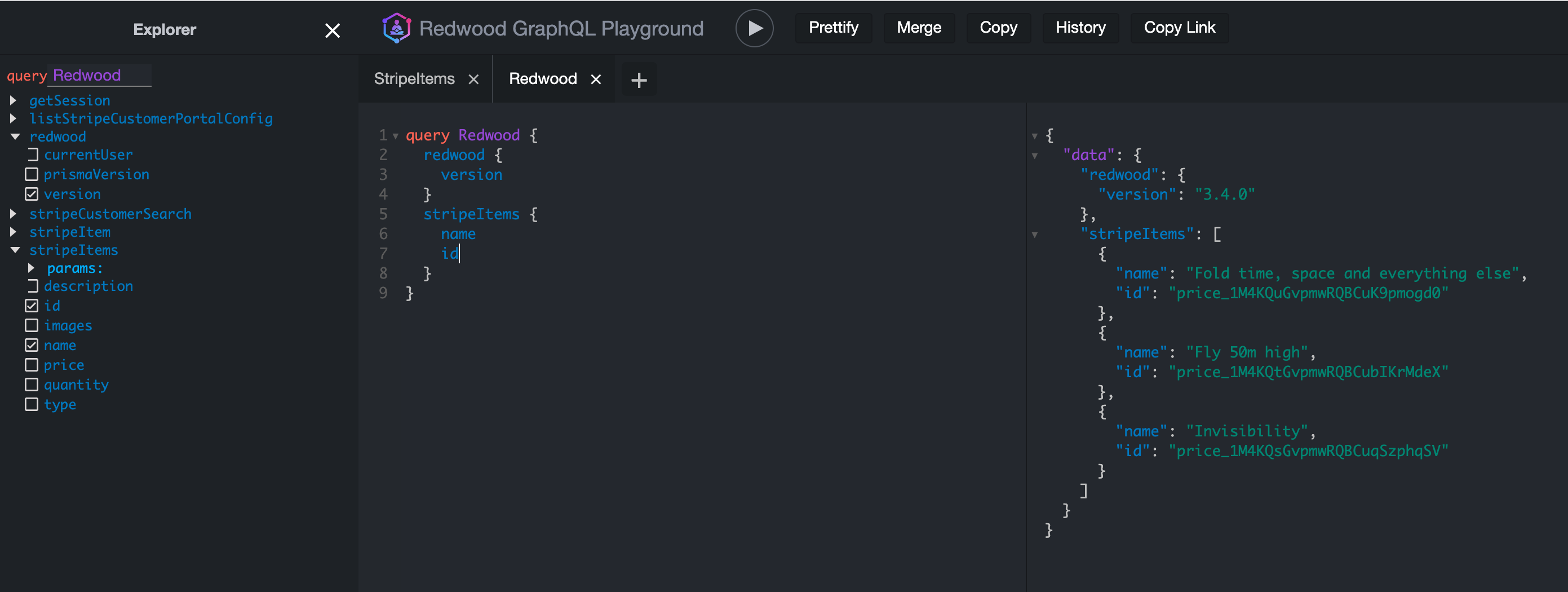Close the Explorer panel
This screenshot has width=1568, height=592.
[x=333, y=30]
